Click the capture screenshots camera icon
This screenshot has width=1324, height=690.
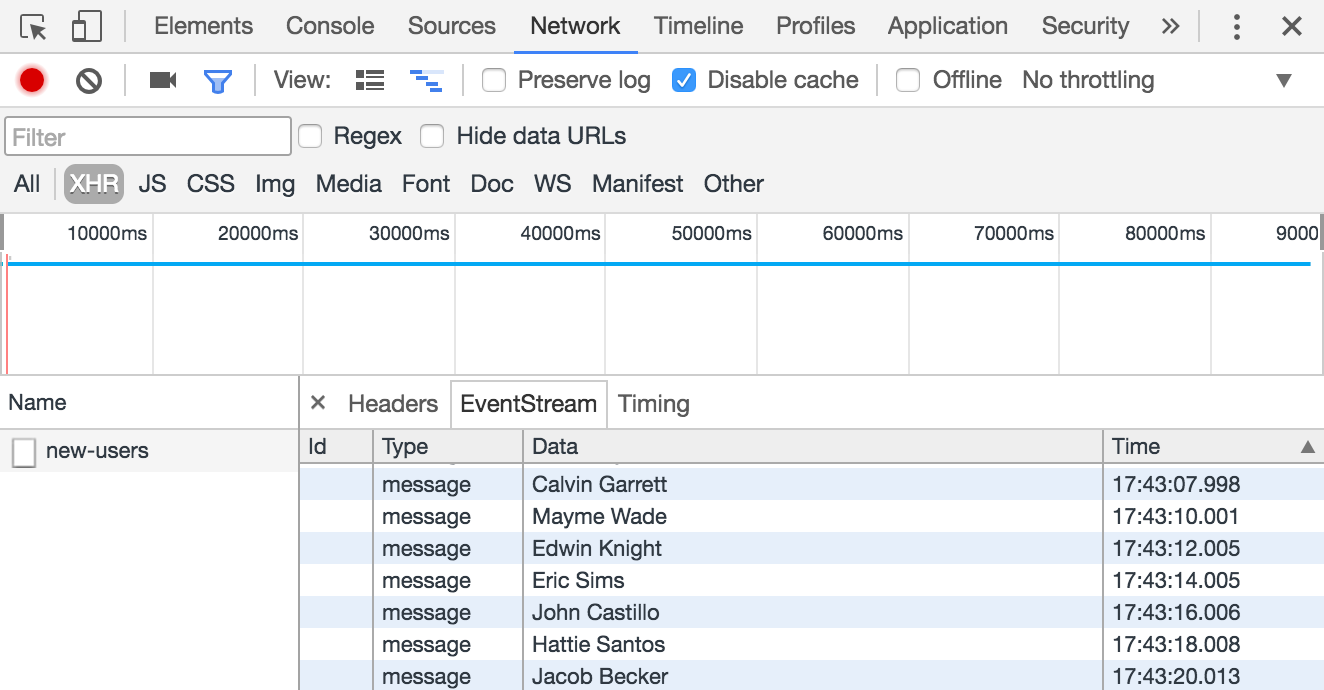162,81
